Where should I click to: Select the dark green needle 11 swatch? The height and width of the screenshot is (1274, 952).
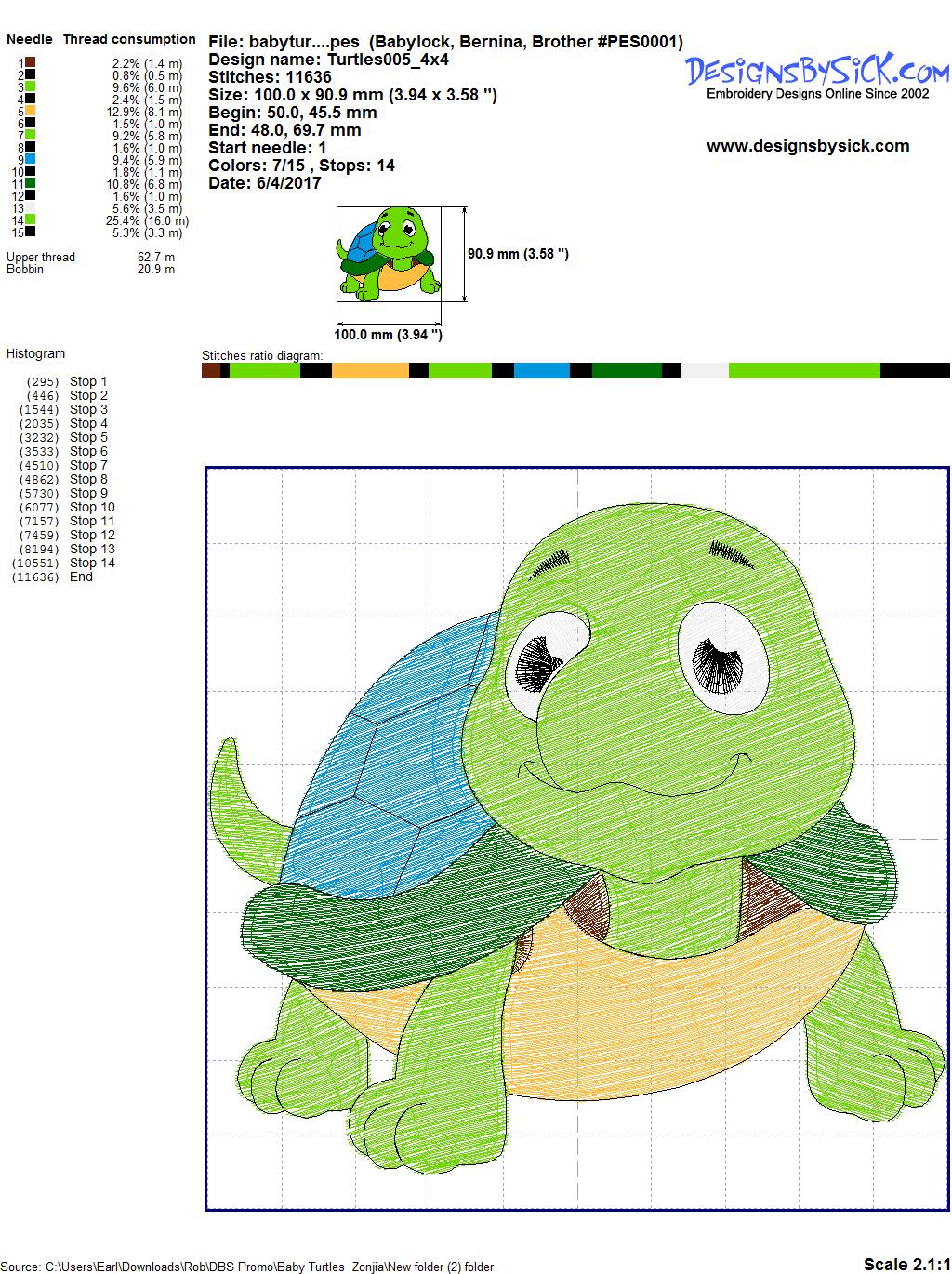pos(31,184)
